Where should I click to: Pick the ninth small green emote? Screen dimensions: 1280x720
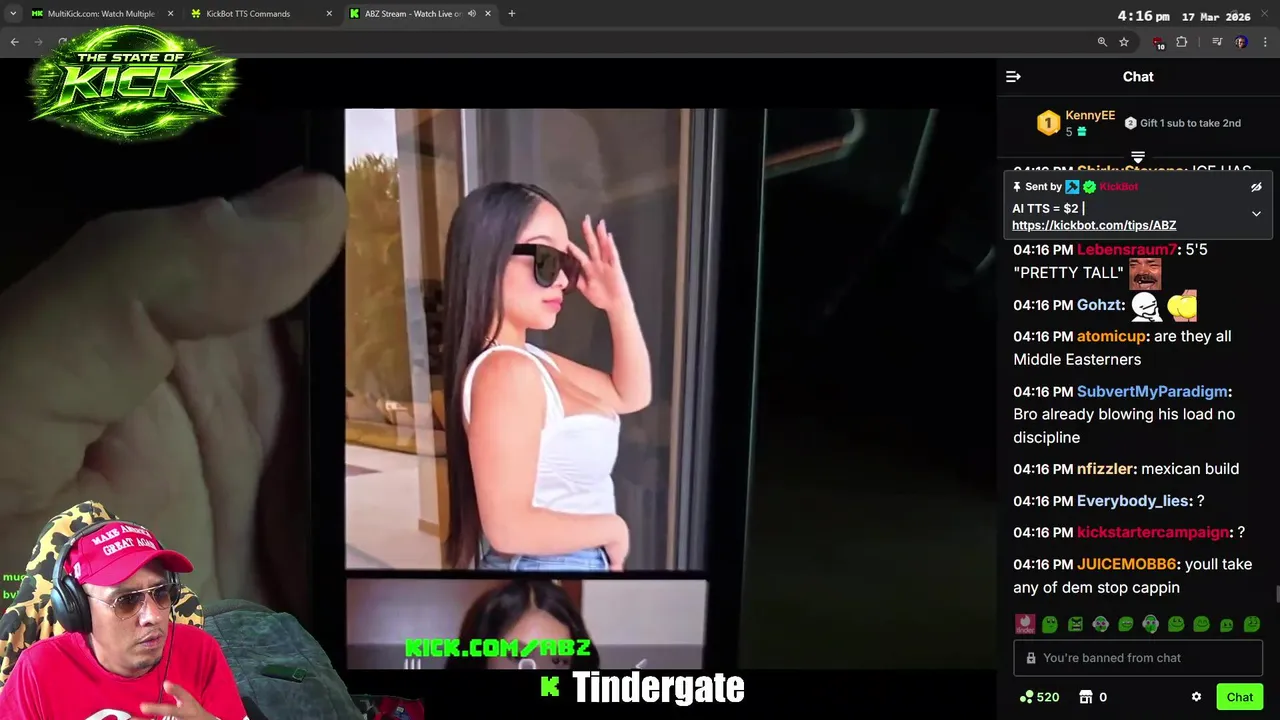pyautogui.click(x=1226, y=625)
